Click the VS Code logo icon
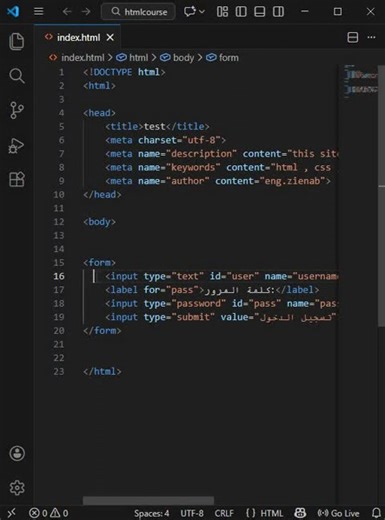The width and height of the screenshot is (385, 520). 13,12
